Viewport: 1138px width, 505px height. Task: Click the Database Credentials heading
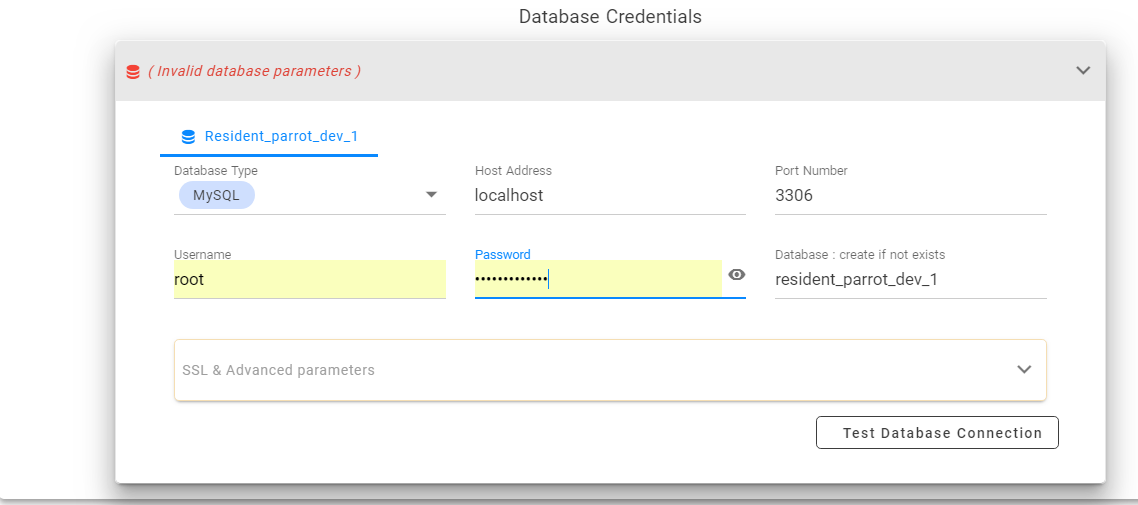(x=610, y=16)
